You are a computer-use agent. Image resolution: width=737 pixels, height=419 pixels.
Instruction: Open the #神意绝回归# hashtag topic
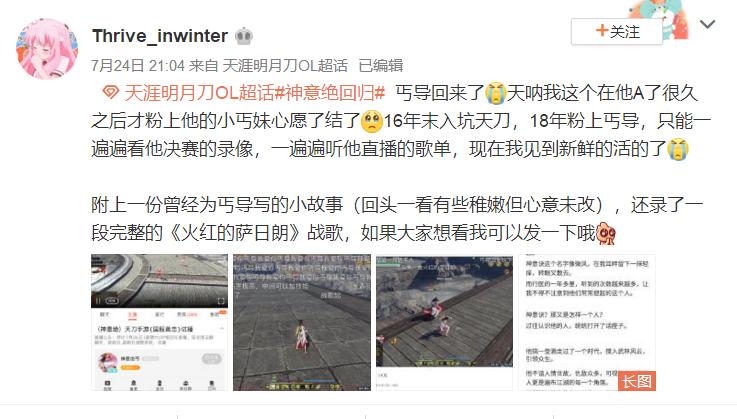[x=329, y=93]
